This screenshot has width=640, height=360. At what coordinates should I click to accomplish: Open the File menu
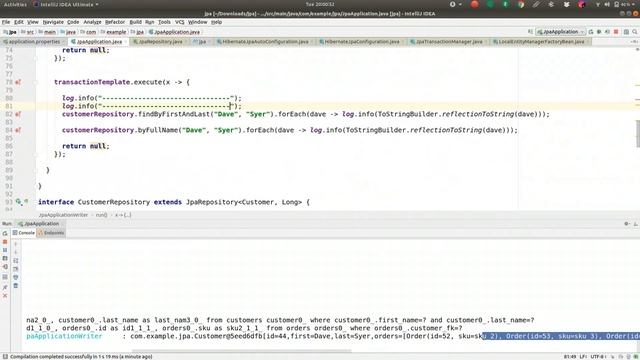(6, 22)
